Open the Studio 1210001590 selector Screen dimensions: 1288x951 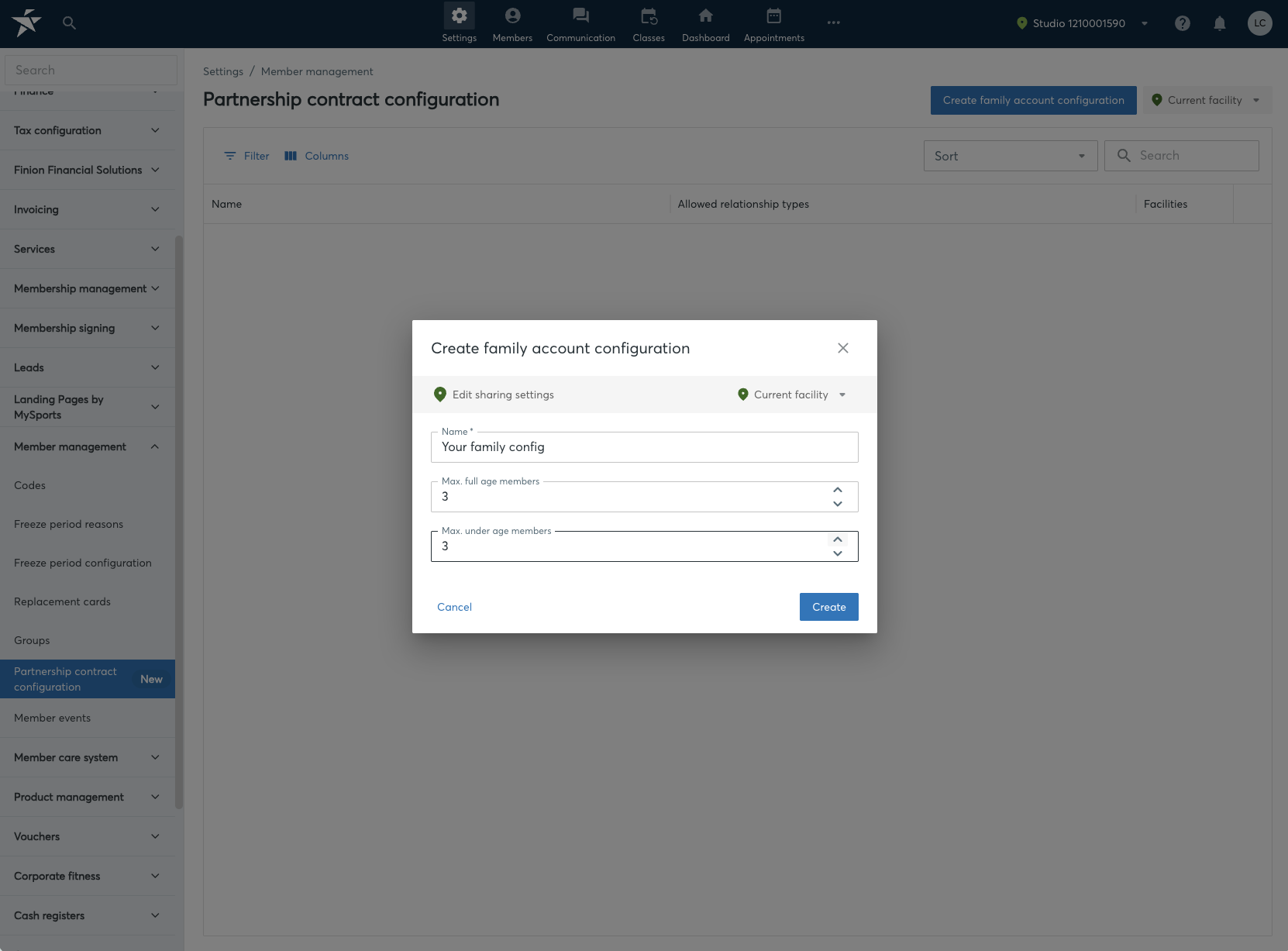pyautogui.click(x=1082, y=23)
